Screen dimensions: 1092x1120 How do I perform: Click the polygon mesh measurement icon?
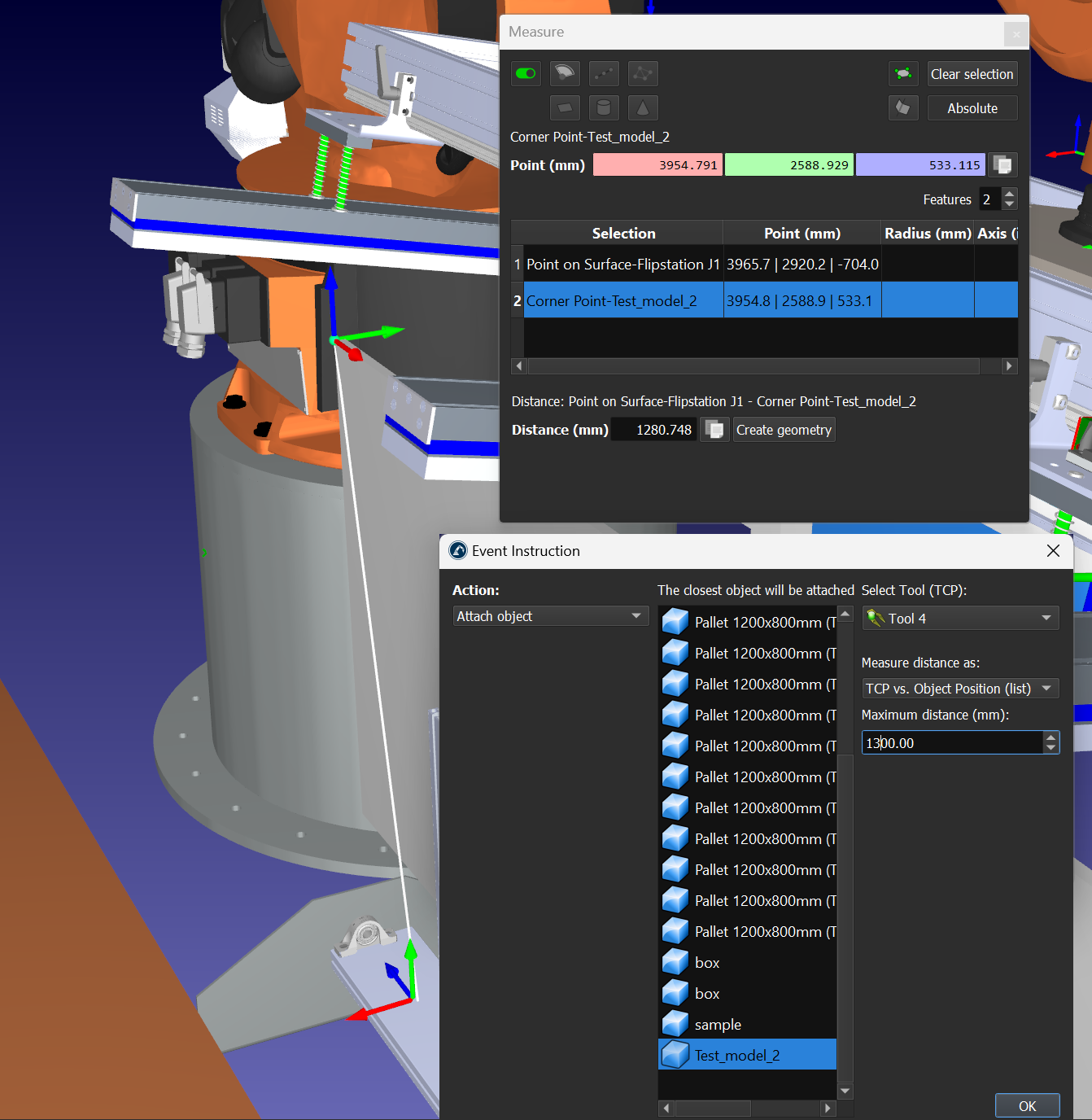tap(643, 74)
